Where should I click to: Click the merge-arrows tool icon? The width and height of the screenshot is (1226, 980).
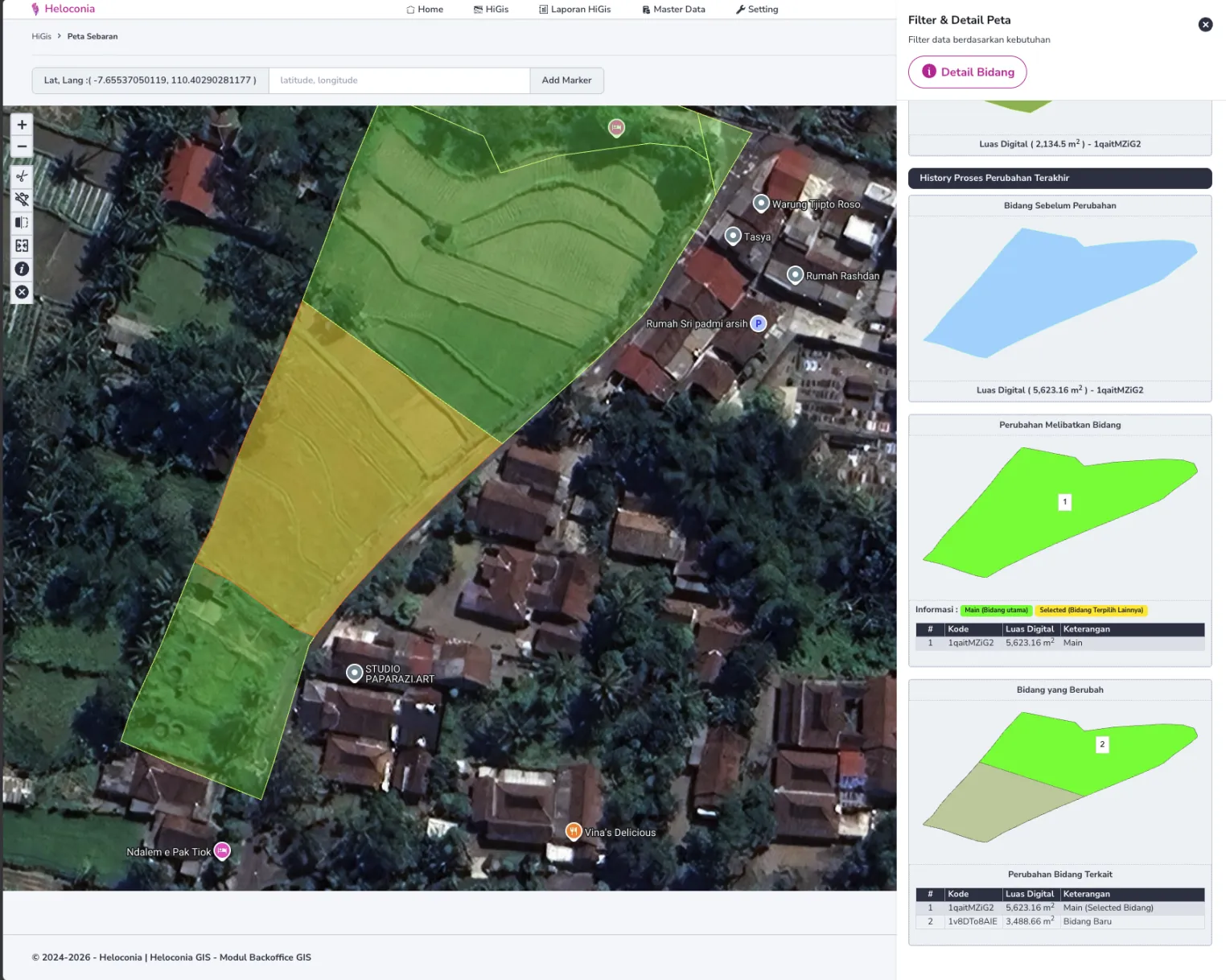coord(22,246)
